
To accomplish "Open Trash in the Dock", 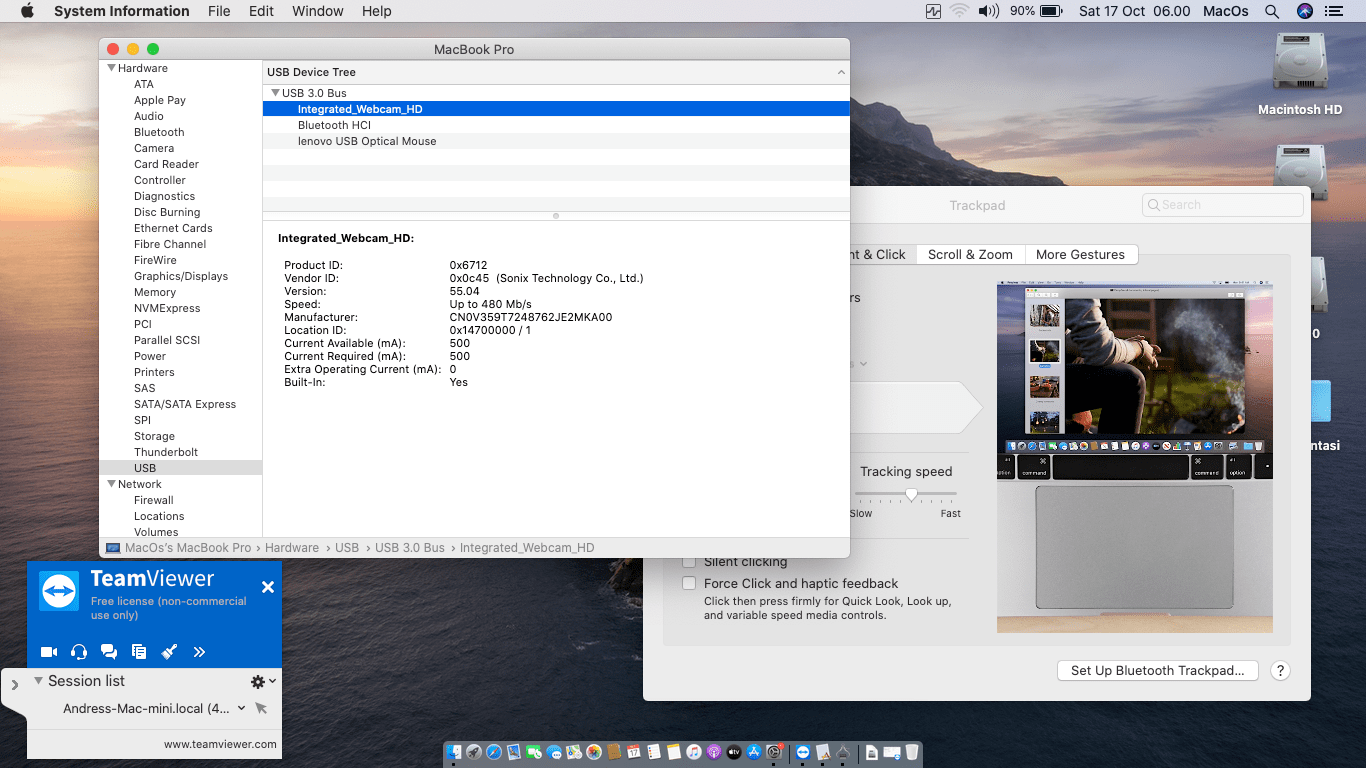I will [912, 752].
